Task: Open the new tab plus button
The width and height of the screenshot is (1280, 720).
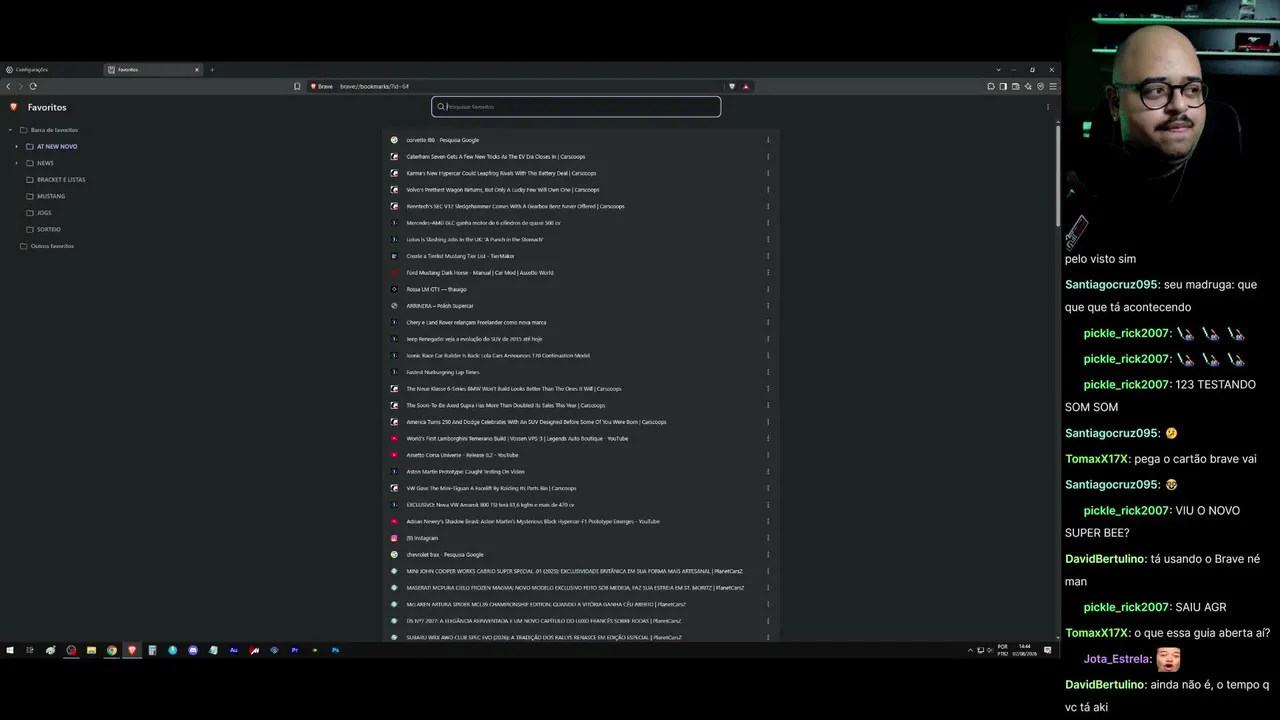Action: 212,70
